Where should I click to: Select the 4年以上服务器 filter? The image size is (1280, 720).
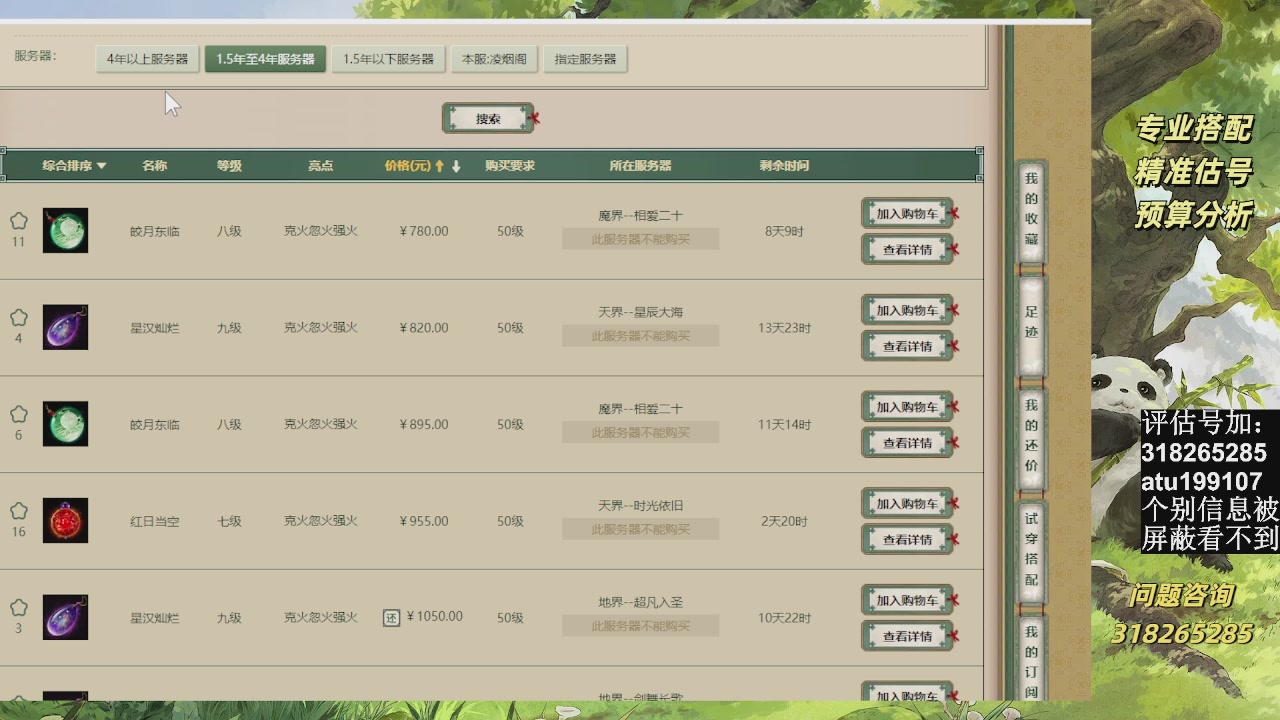click(x=148, y=59)
